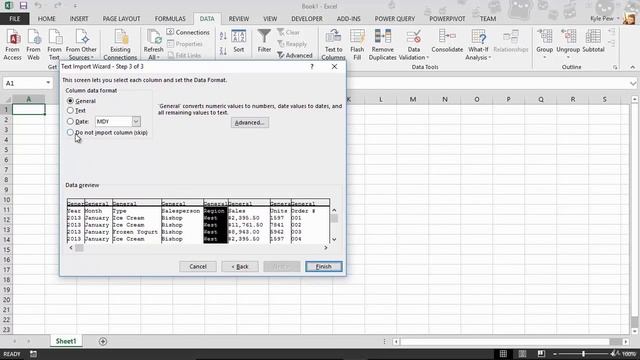640x360 pixels.
Task: Close the Text Import Wizard dialog
Action: [334, 67]
